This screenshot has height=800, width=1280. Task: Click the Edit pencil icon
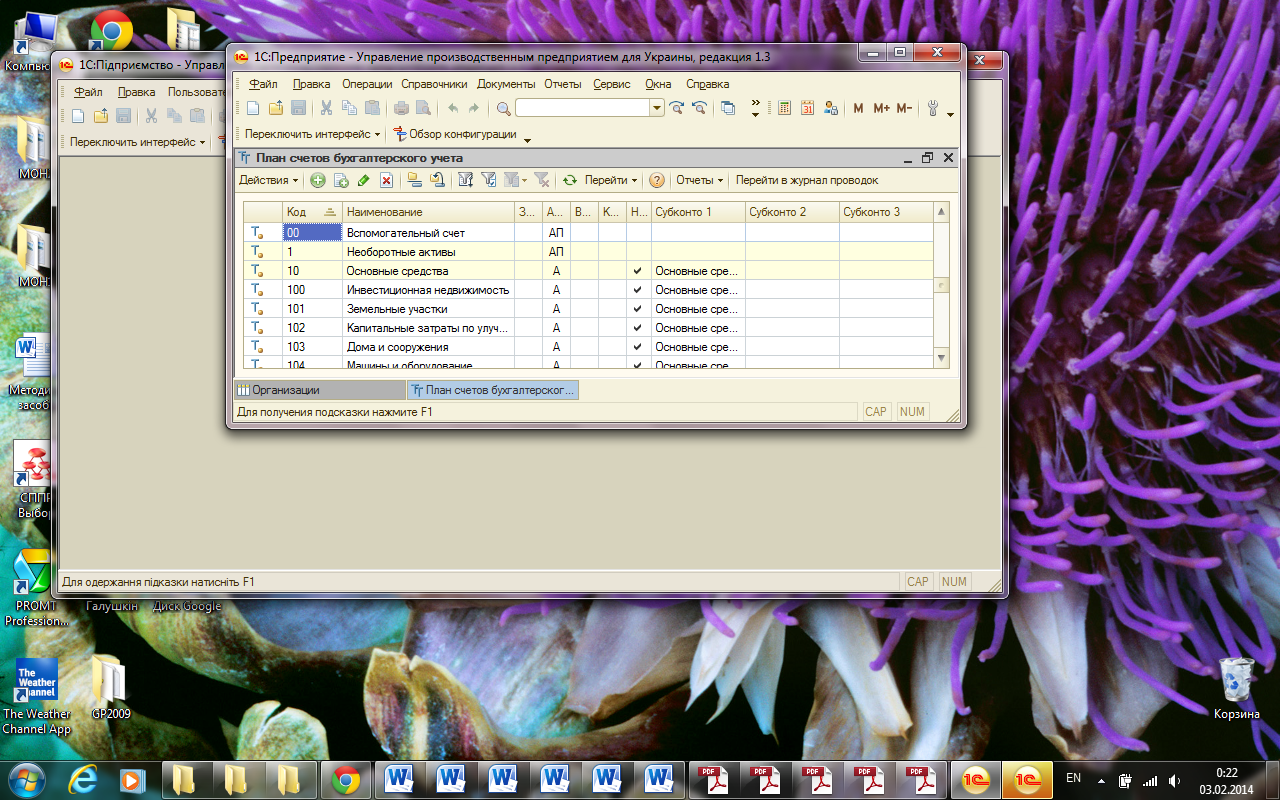point(363,180)
